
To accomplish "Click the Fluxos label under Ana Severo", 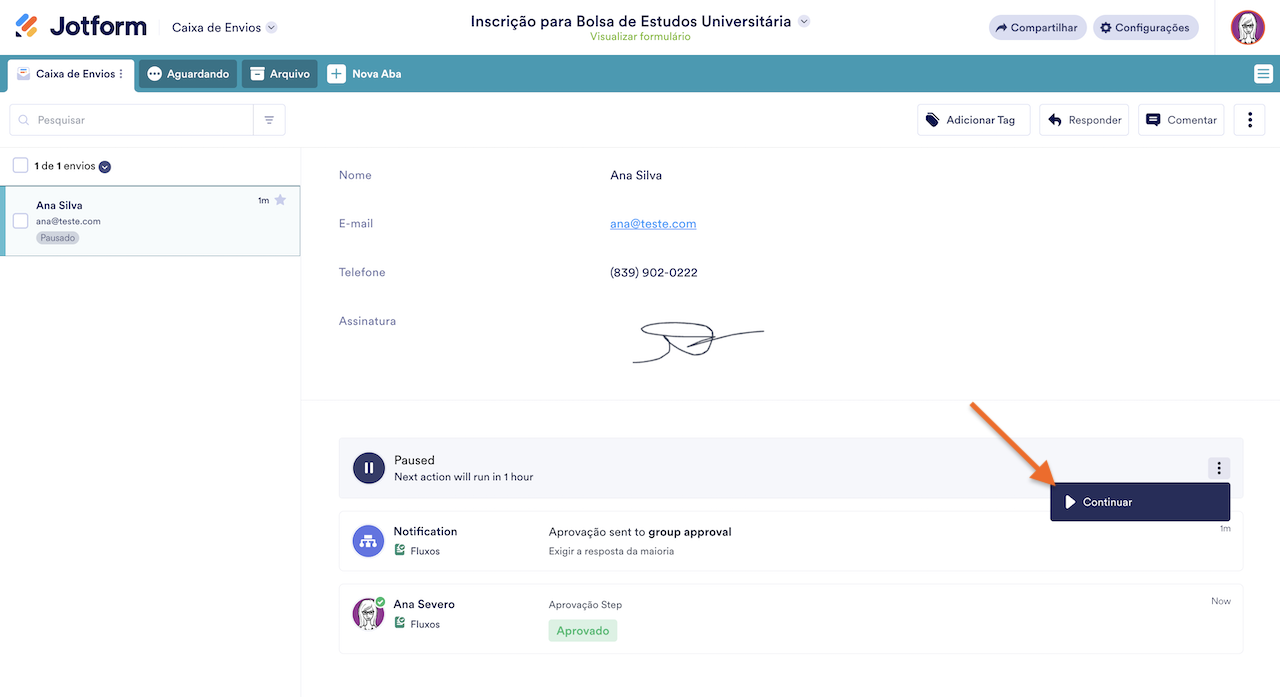I will click(425, 624).
